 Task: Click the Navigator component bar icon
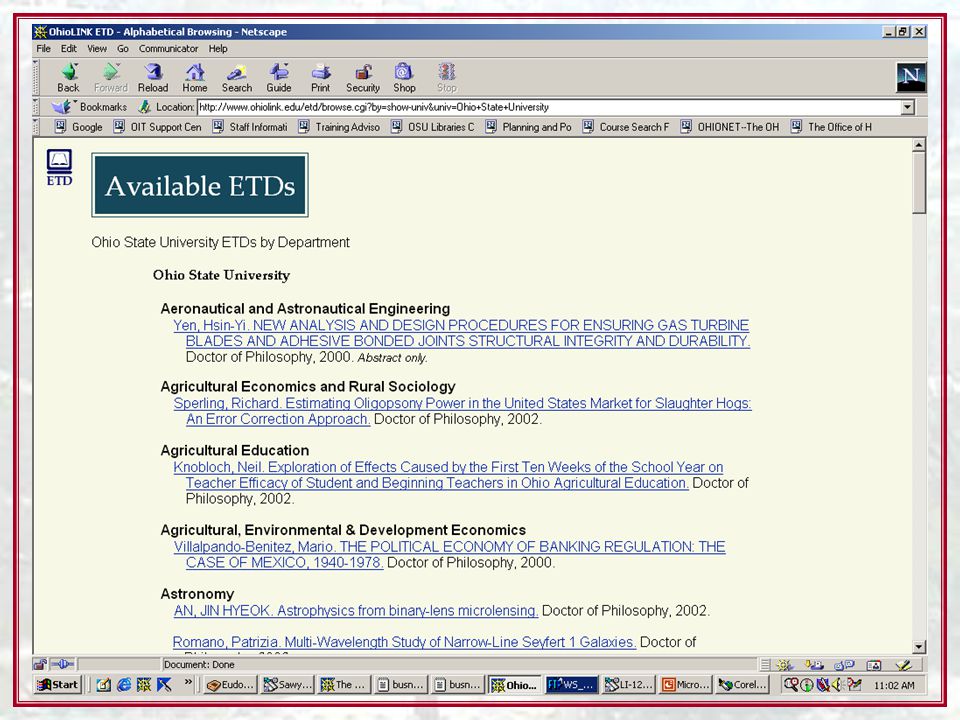784,664
